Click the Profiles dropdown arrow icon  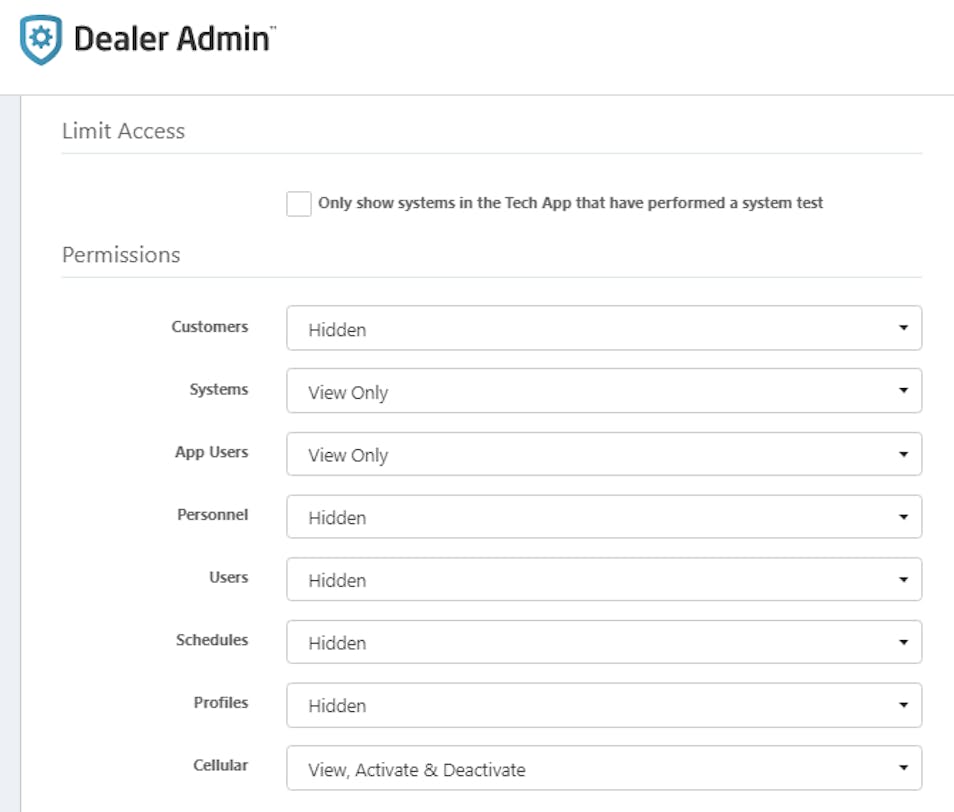coord(904,705)
